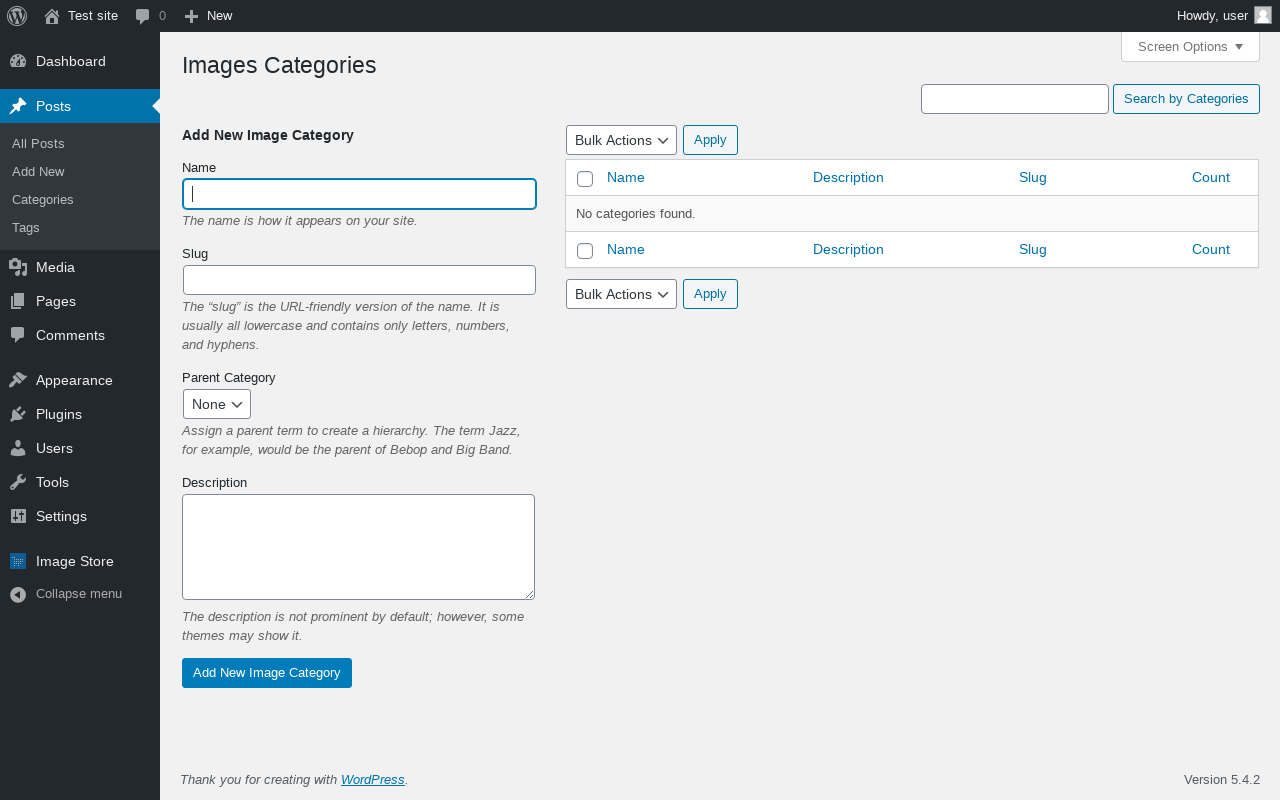Image resolution: width=1280 pixels, height=800 pixels.
Task: Click into the Slug text field
Action: (x=359, y=280)
